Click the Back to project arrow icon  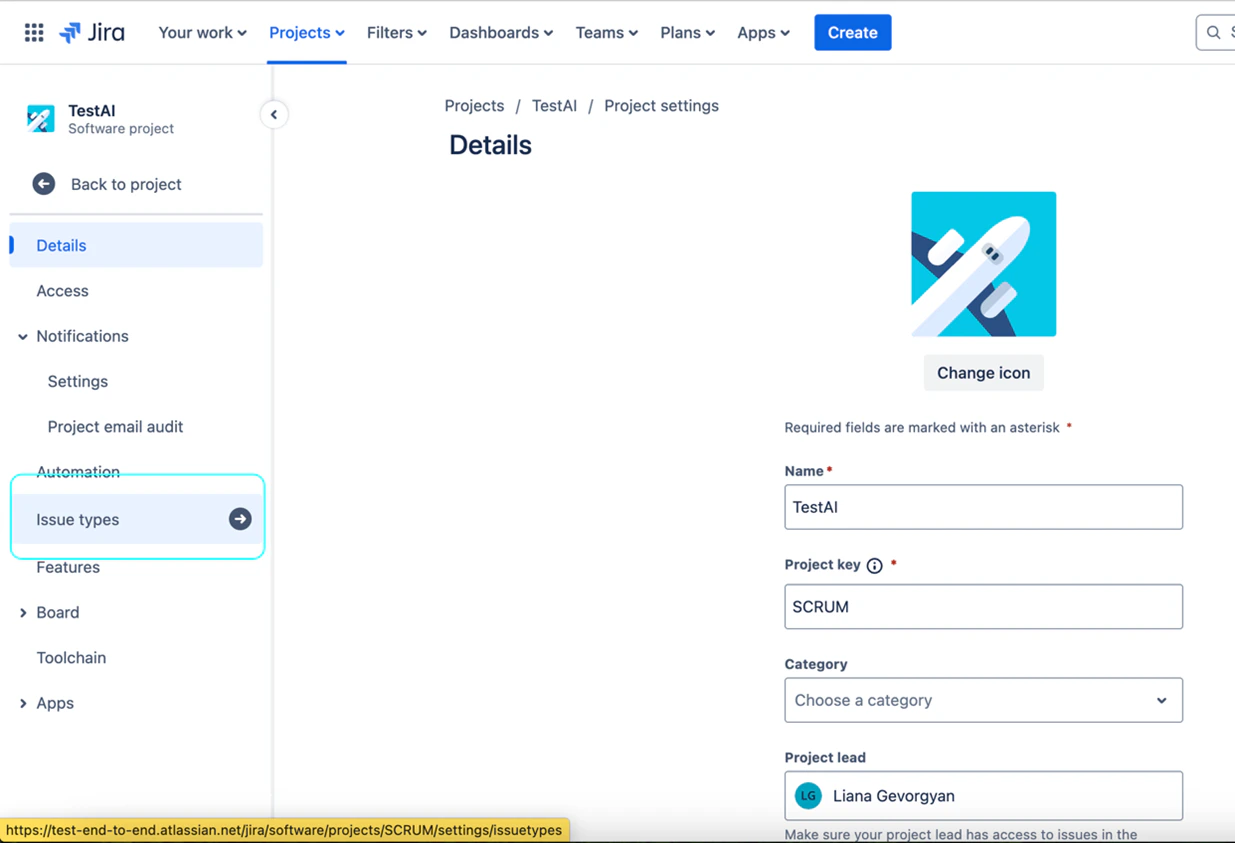(x=43, y=184)
